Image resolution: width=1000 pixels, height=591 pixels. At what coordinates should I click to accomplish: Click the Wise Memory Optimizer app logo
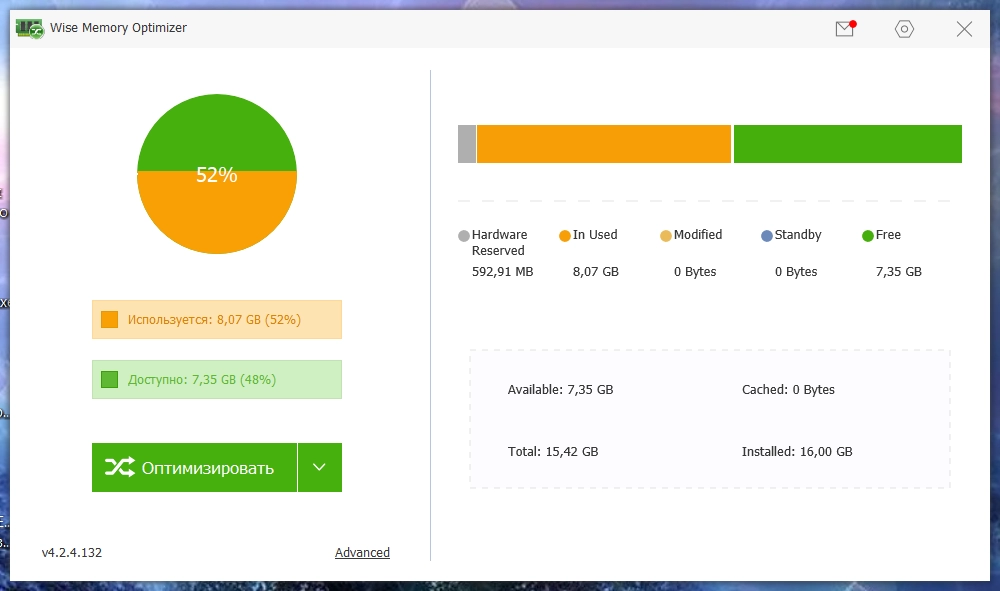pyautogui.click(x=29, y=29)
